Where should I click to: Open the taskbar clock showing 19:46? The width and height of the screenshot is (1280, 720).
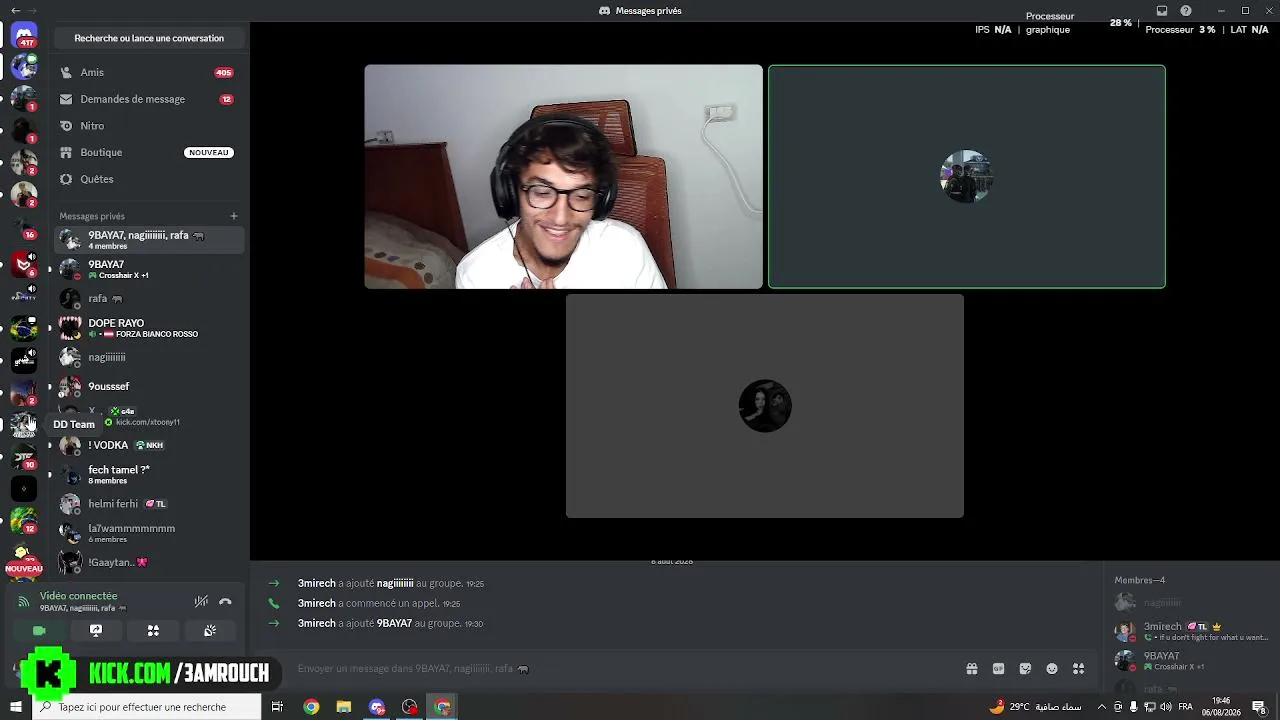point(1221,707)
